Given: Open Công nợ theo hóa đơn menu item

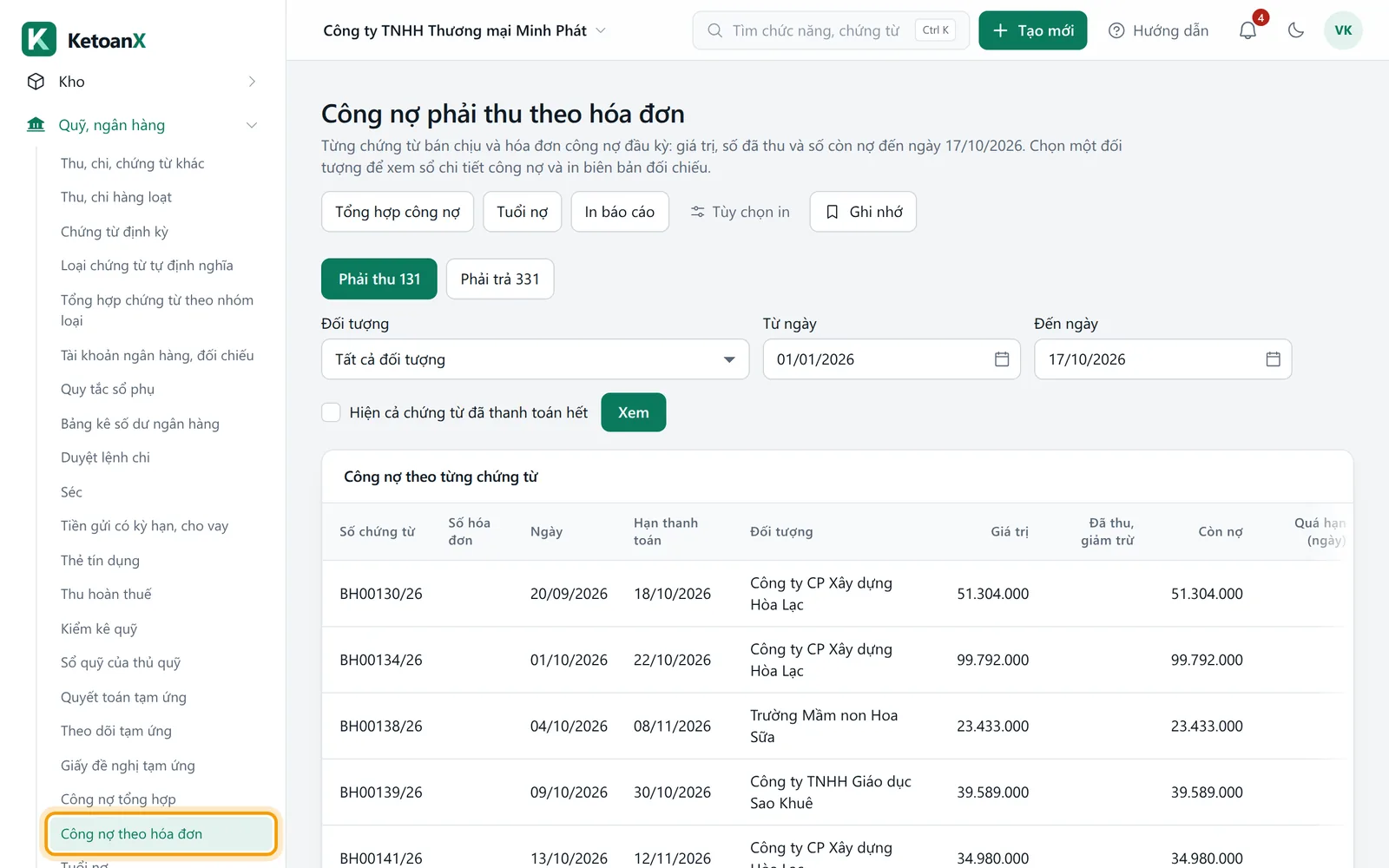Looking at the screenshot, I should click(x=161, y=834).
